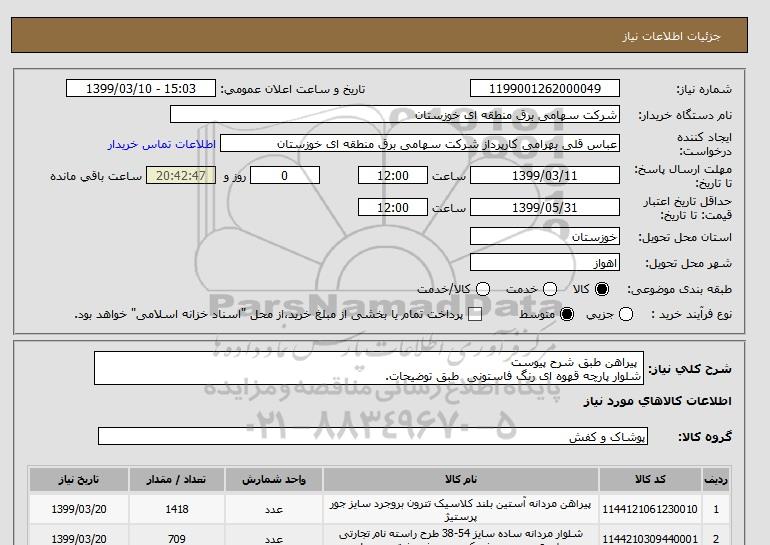Click the page header جزئیات اطلاعات نیاز

[x=671, y=36]
